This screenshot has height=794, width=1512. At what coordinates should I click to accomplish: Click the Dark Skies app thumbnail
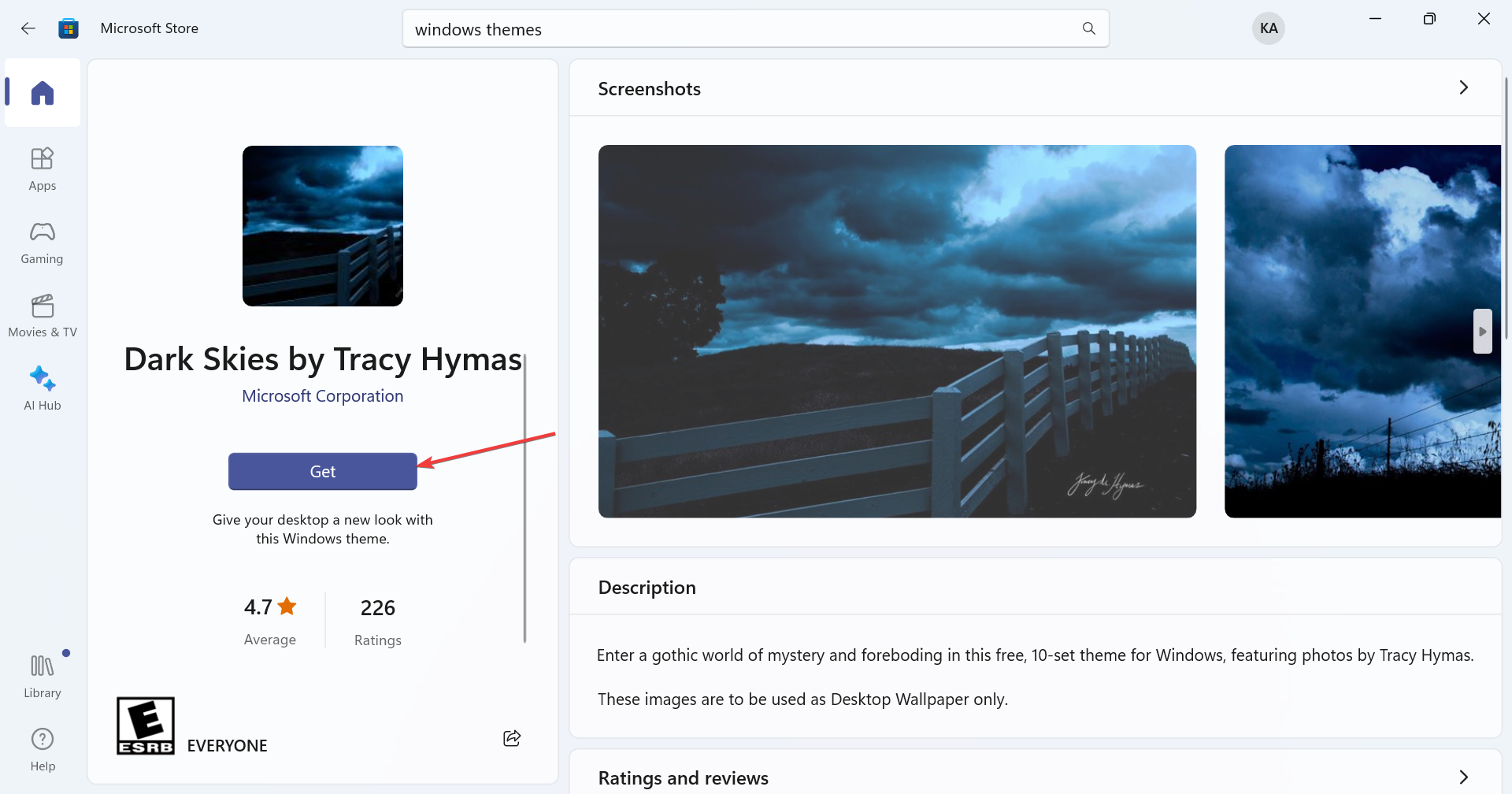point(323,226)
